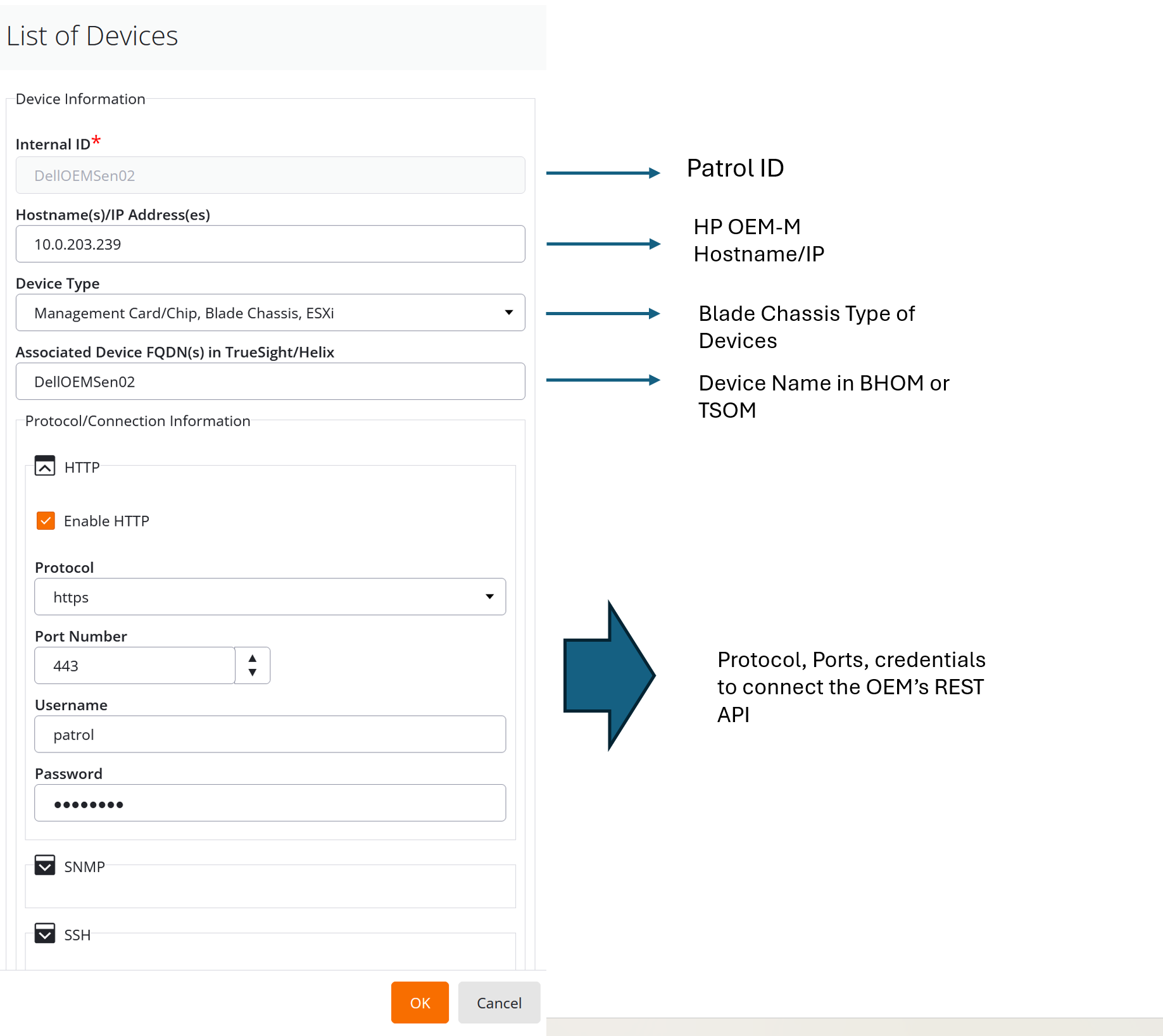Click the Device Type dropdown arrow
The width and height of the screenshot is (1163, 1036).
tap(510, 313)
